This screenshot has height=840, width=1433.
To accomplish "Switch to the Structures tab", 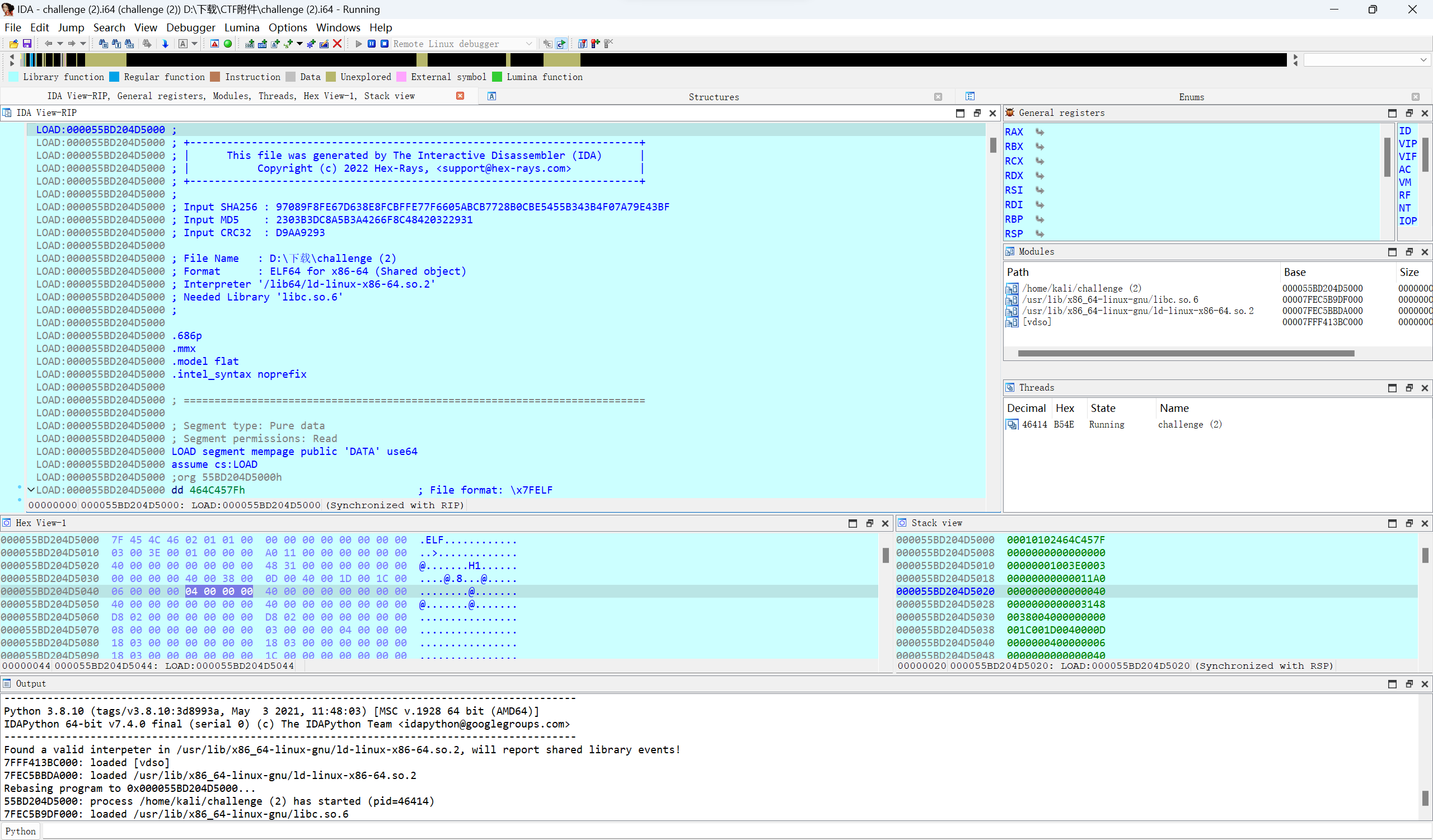I will coord(714,97).
